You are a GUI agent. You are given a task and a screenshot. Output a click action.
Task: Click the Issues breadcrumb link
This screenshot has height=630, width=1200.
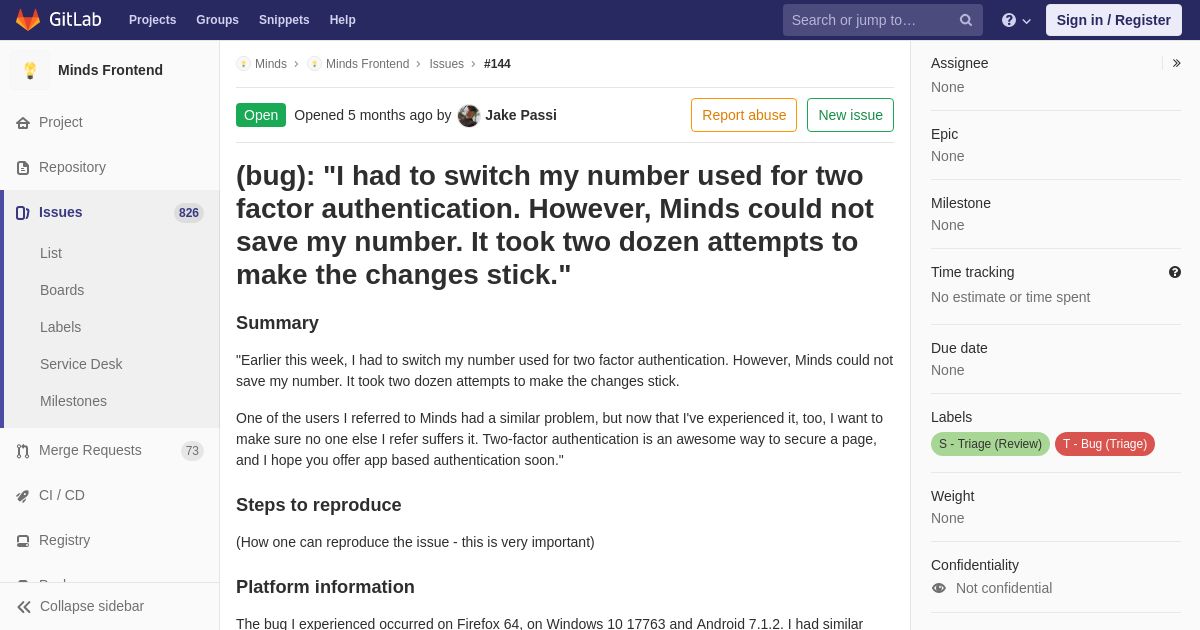[x=446, y=64]
